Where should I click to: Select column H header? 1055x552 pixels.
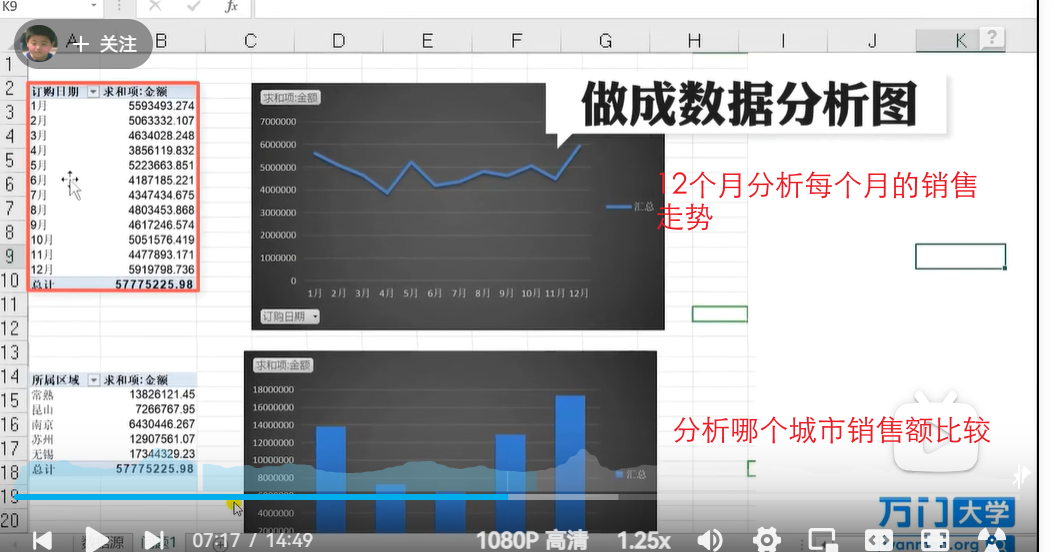coord(694,41)
